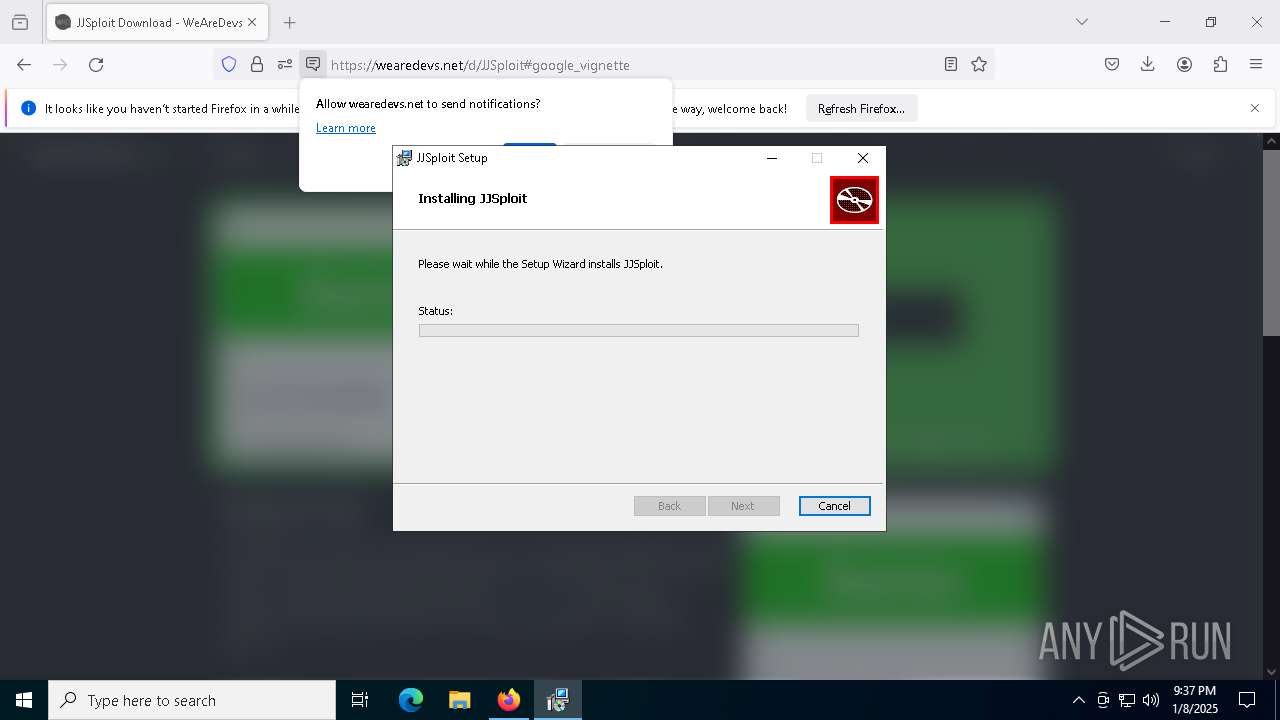Viewport: 1280px width, 720px height.
Task: Open the Learn more notifications link
Action: click(x=346, y=128)
